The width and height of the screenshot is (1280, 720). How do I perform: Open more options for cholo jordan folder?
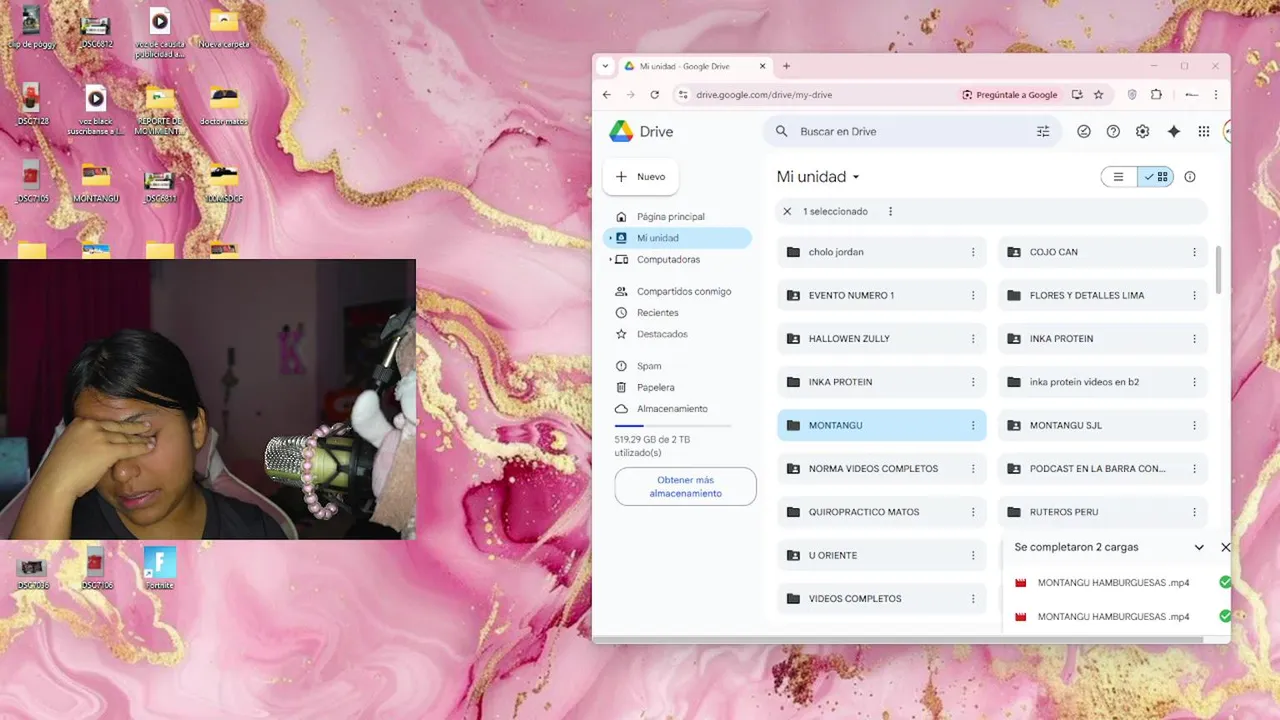click(x=973, y=252)
